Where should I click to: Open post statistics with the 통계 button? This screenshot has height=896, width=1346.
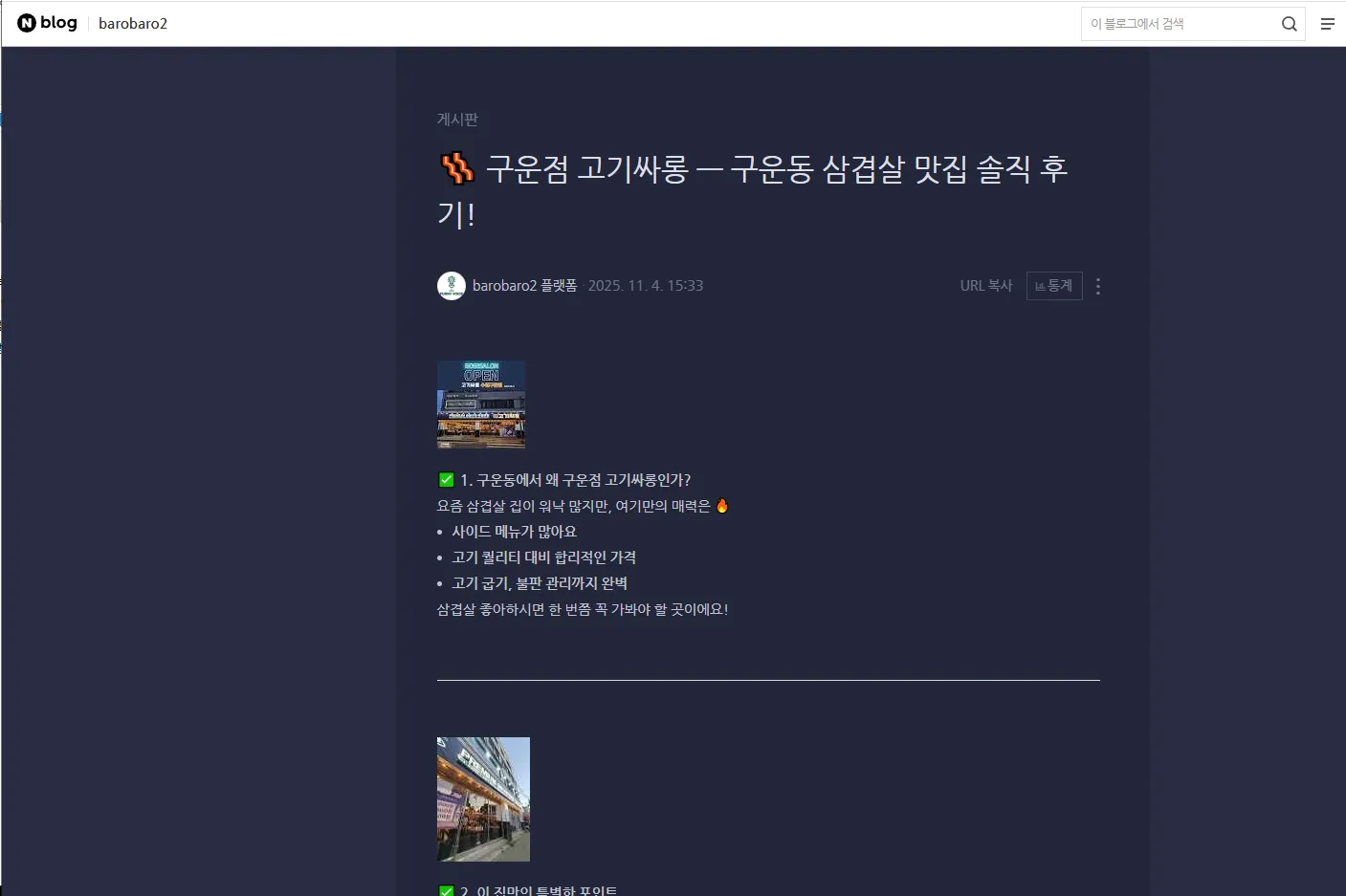click(1053, 285)
